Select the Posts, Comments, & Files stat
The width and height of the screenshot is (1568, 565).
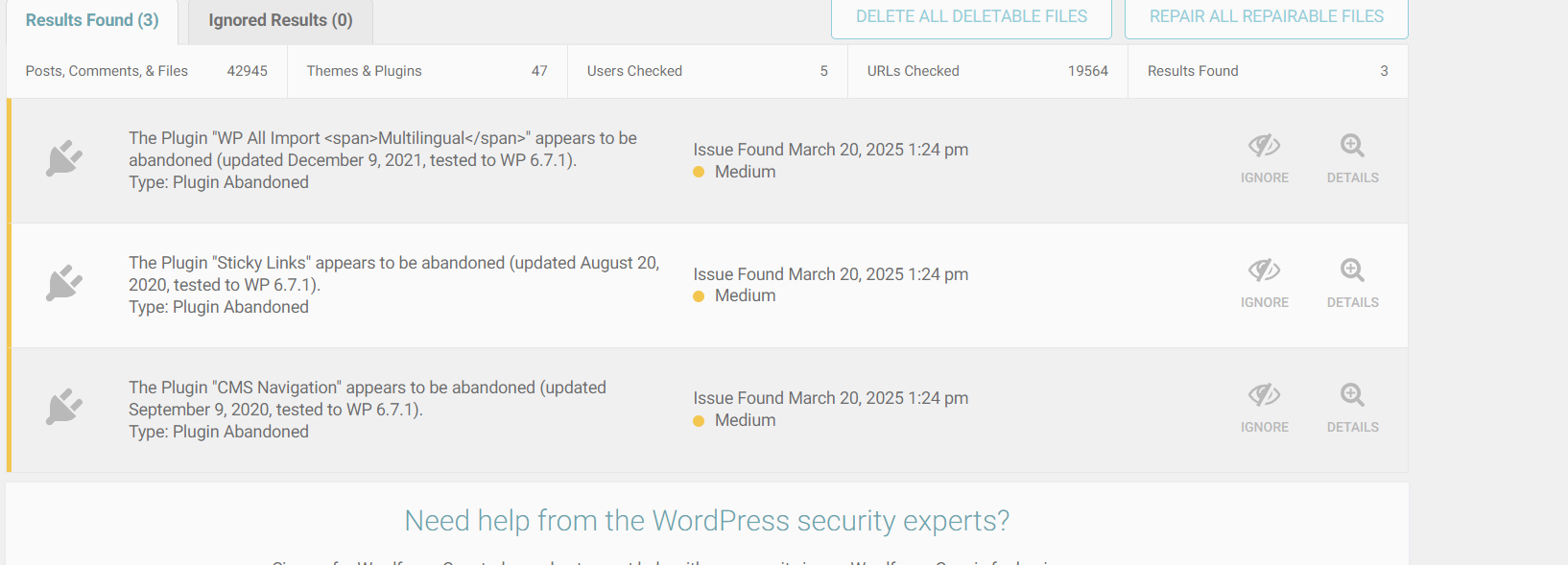(x=107, y=71)
